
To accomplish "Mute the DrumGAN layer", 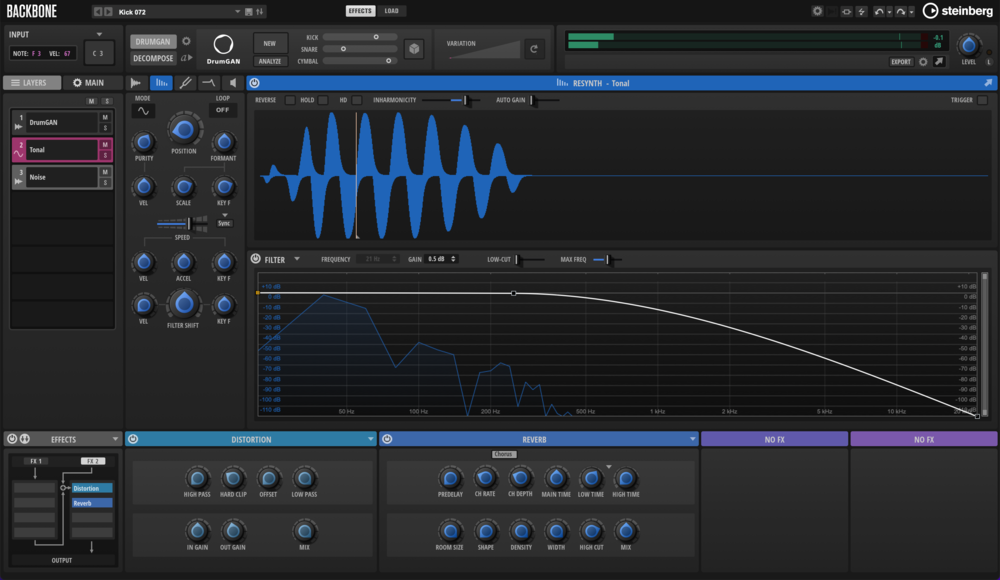I will click(x=104, y=117).
